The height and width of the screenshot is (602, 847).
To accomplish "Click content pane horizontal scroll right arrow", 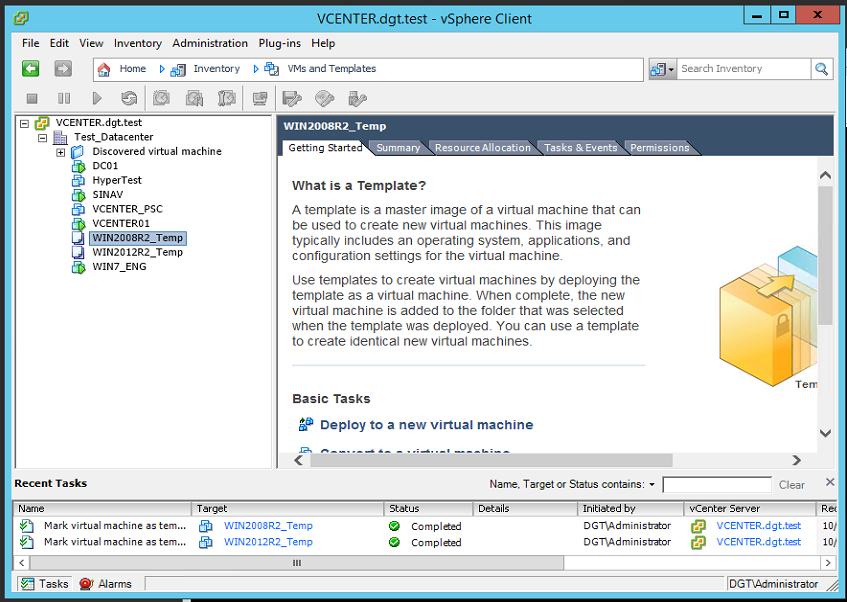I will 796,460.
